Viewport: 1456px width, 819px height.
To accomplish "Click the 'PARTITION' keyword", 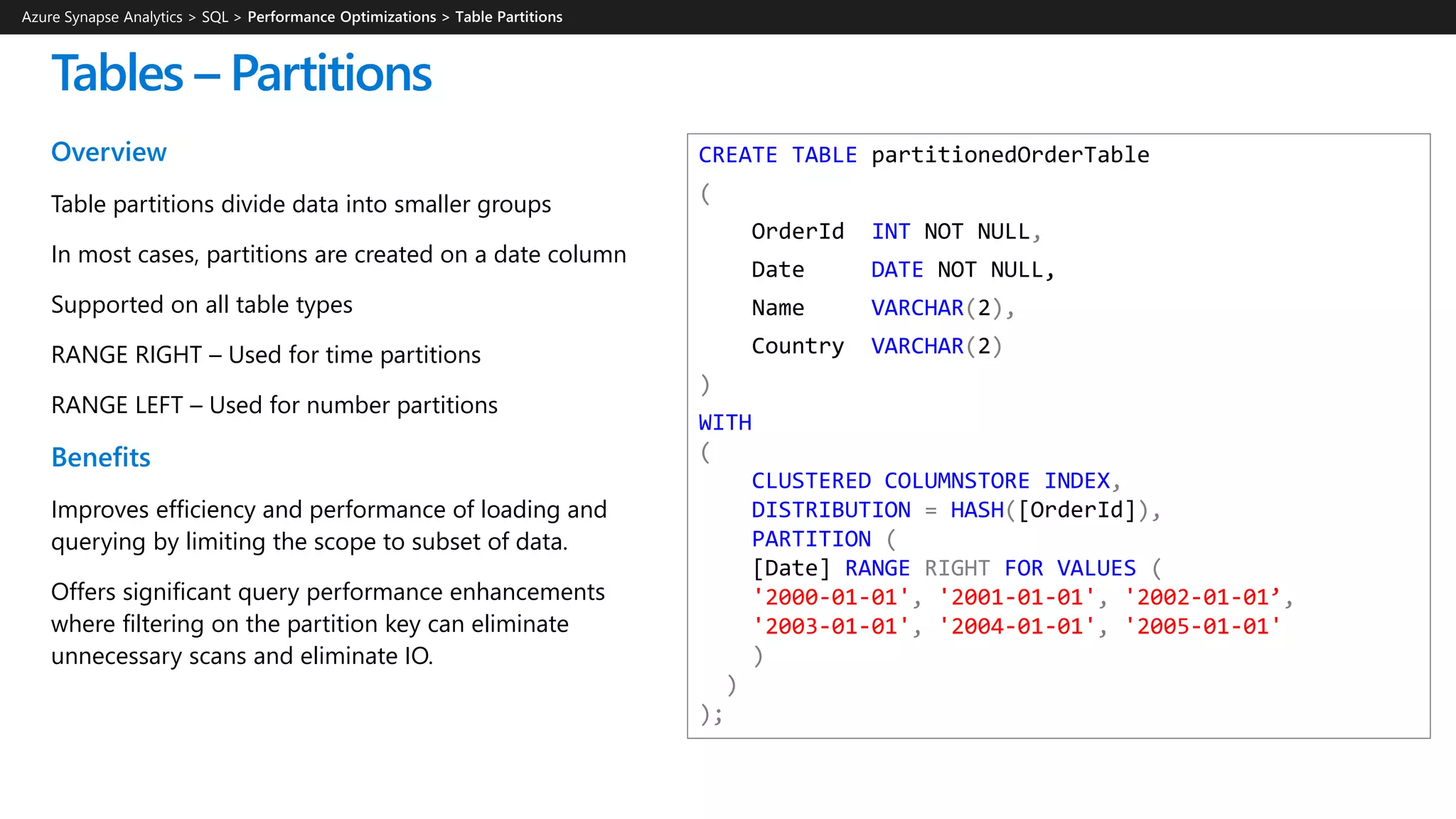I will [x=811, y=540].
